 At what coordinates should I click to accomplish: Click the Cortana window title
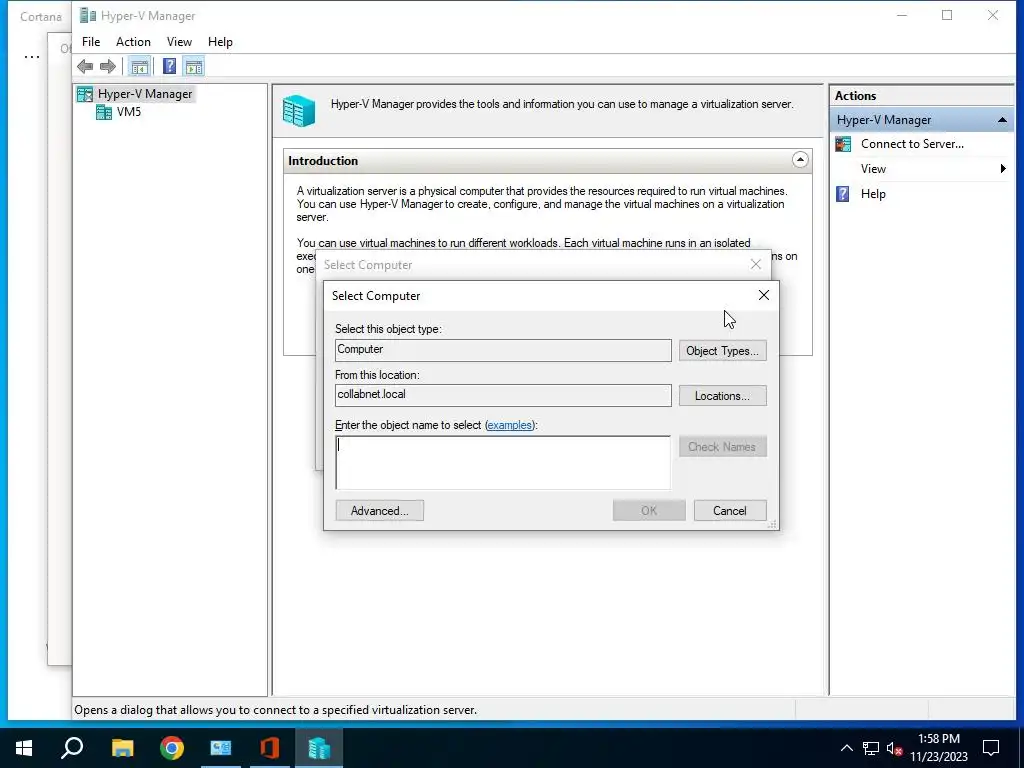coord(40,16)
